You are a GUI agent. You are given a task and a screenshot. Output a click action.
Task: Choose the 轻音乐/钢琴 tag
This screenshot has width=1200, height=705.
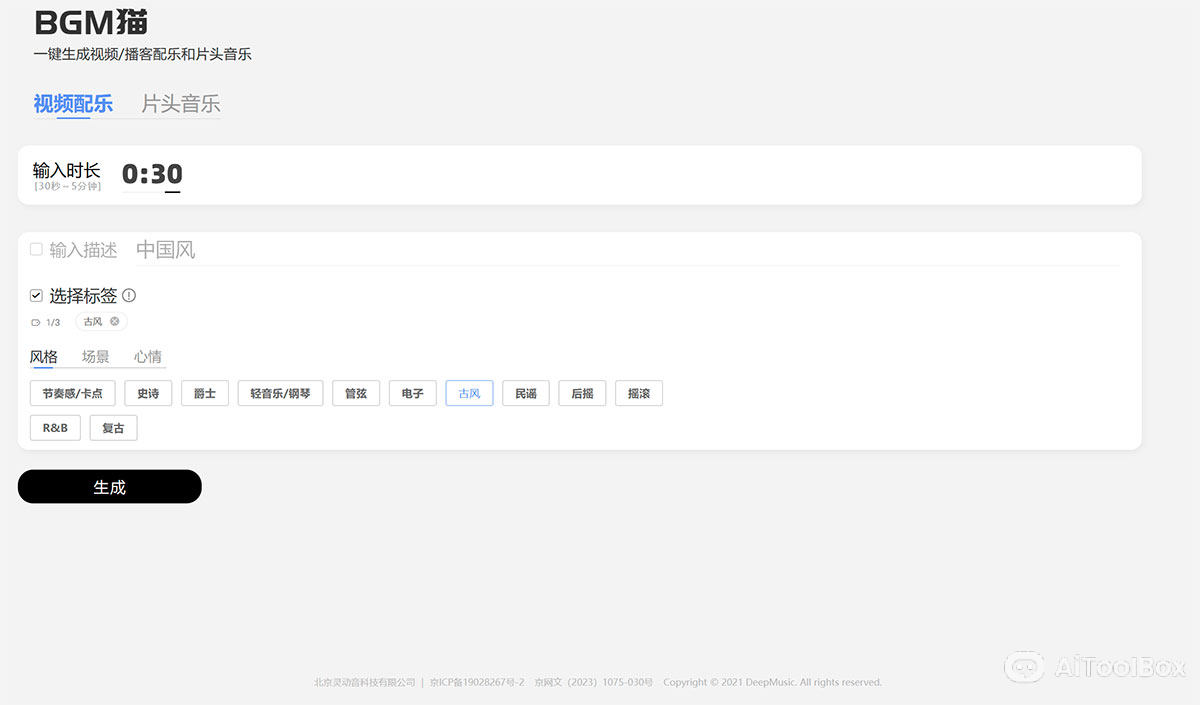(280, 394)
